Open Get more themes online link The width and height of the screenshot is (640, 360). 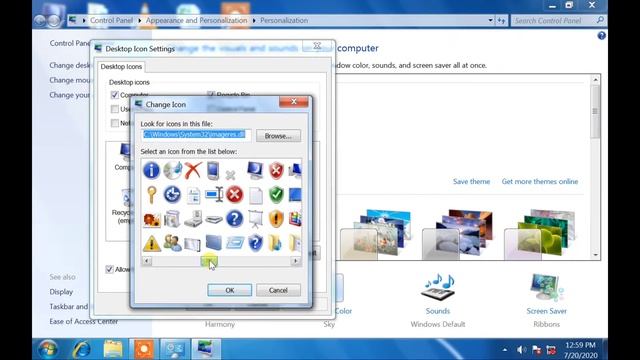click(x=540, y=182)
